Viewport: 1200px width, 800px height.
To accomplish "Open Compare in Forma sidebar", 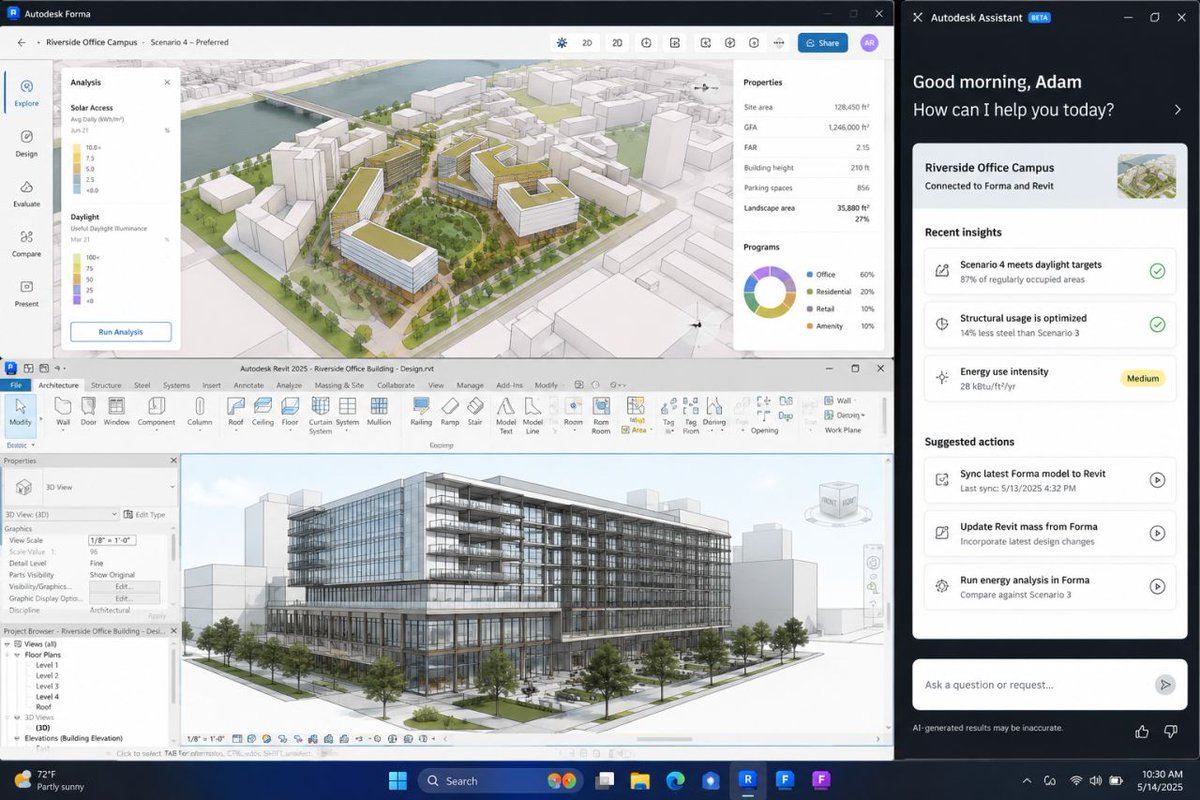I will (26, 244).
